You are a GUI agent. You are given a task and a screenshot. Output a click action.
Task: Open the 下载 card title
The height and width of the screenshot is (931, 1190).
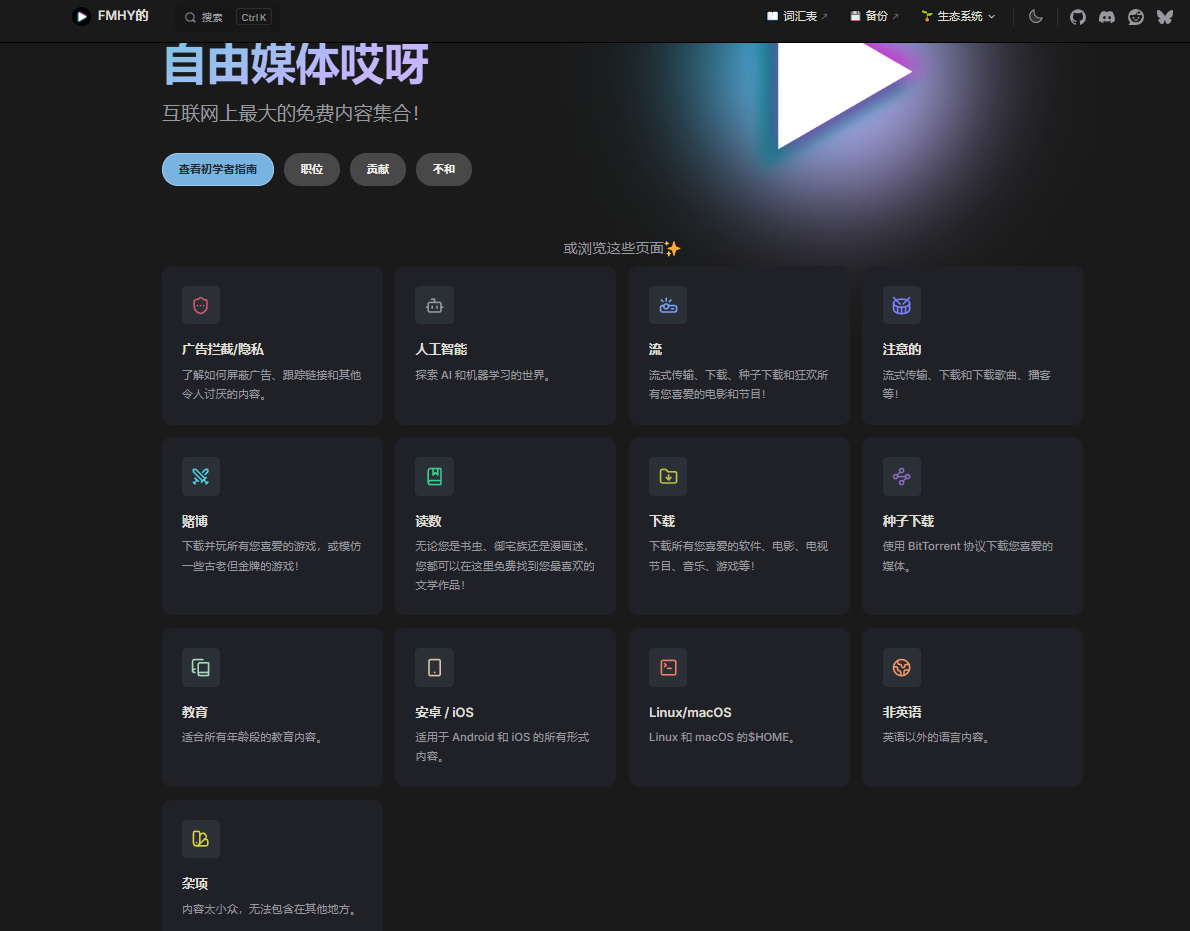pyautogui.click(x=662, y=521)
